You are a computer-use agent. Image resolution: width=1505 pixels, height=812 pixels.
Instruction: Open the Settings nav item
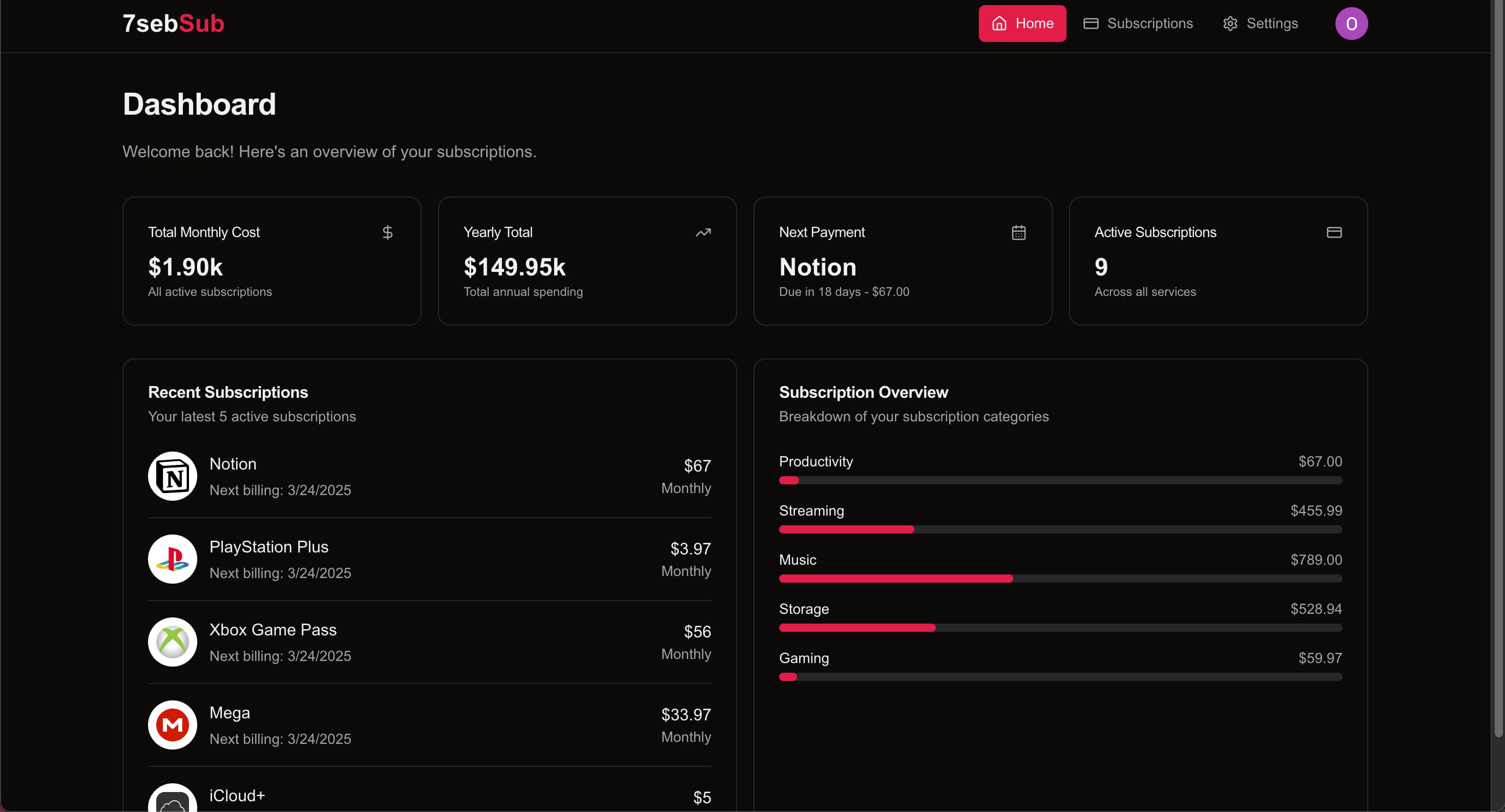[1260, 24]
